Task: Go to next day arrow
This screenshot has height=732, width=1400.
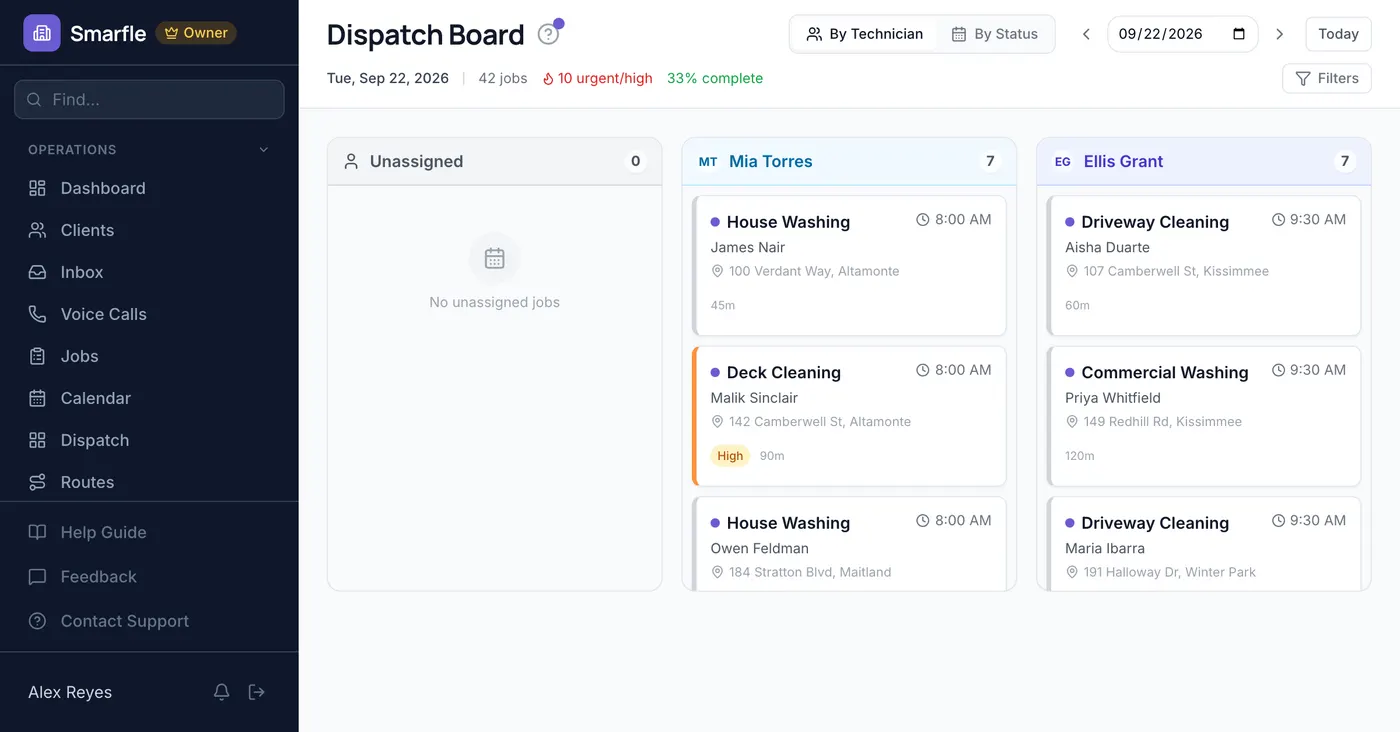Action: (1279, 34)
